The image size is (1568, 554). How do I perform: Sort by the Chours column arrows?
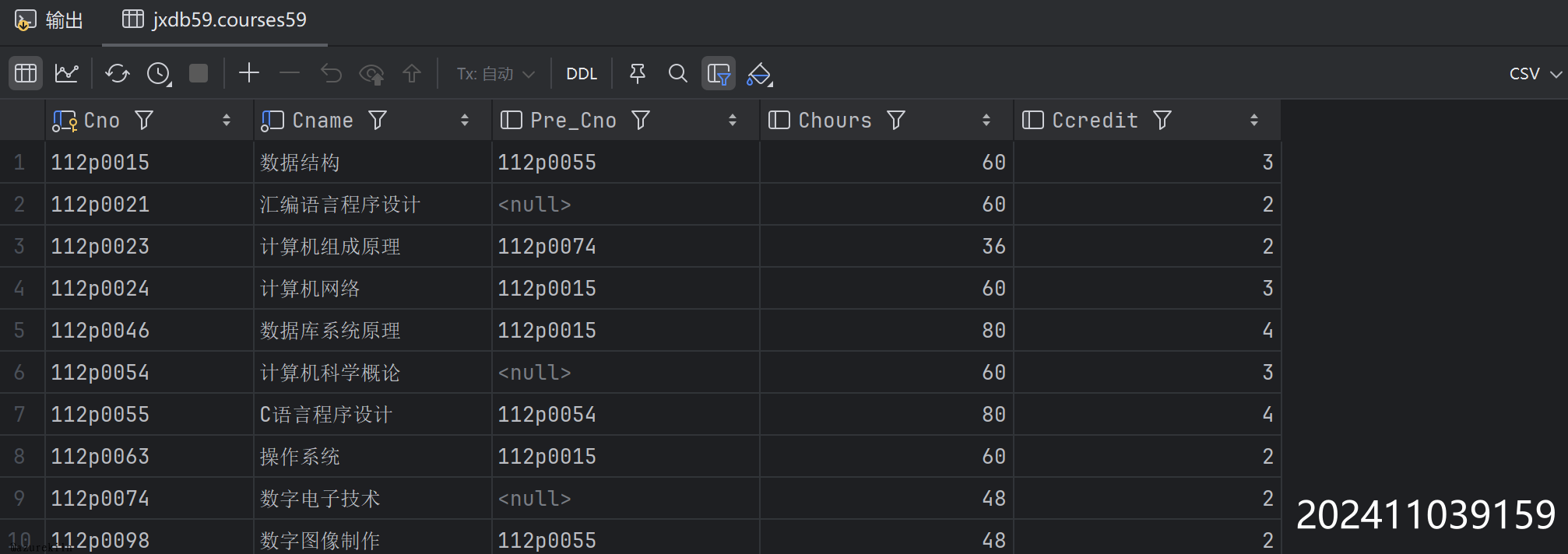point(986,120)
